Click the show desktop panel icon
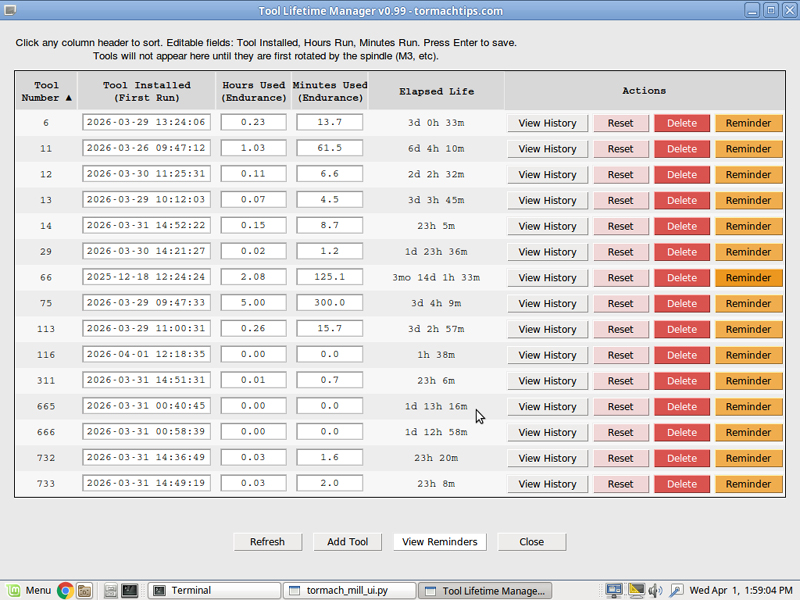 pos(111,590)
